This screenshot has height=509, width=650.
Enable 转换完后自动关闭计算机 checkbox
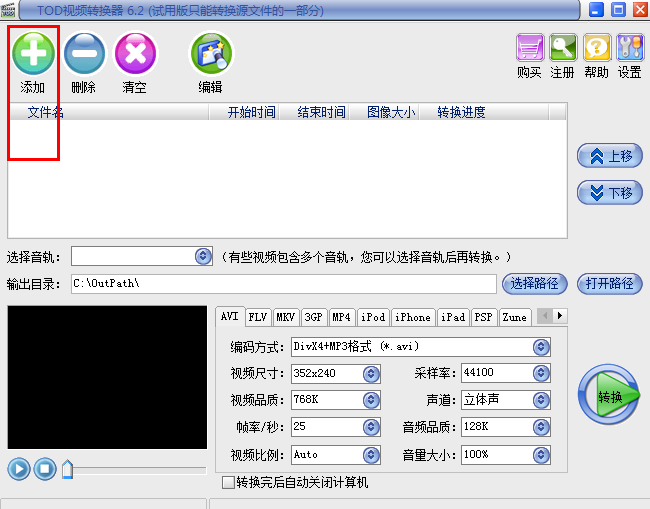(228, 482)
